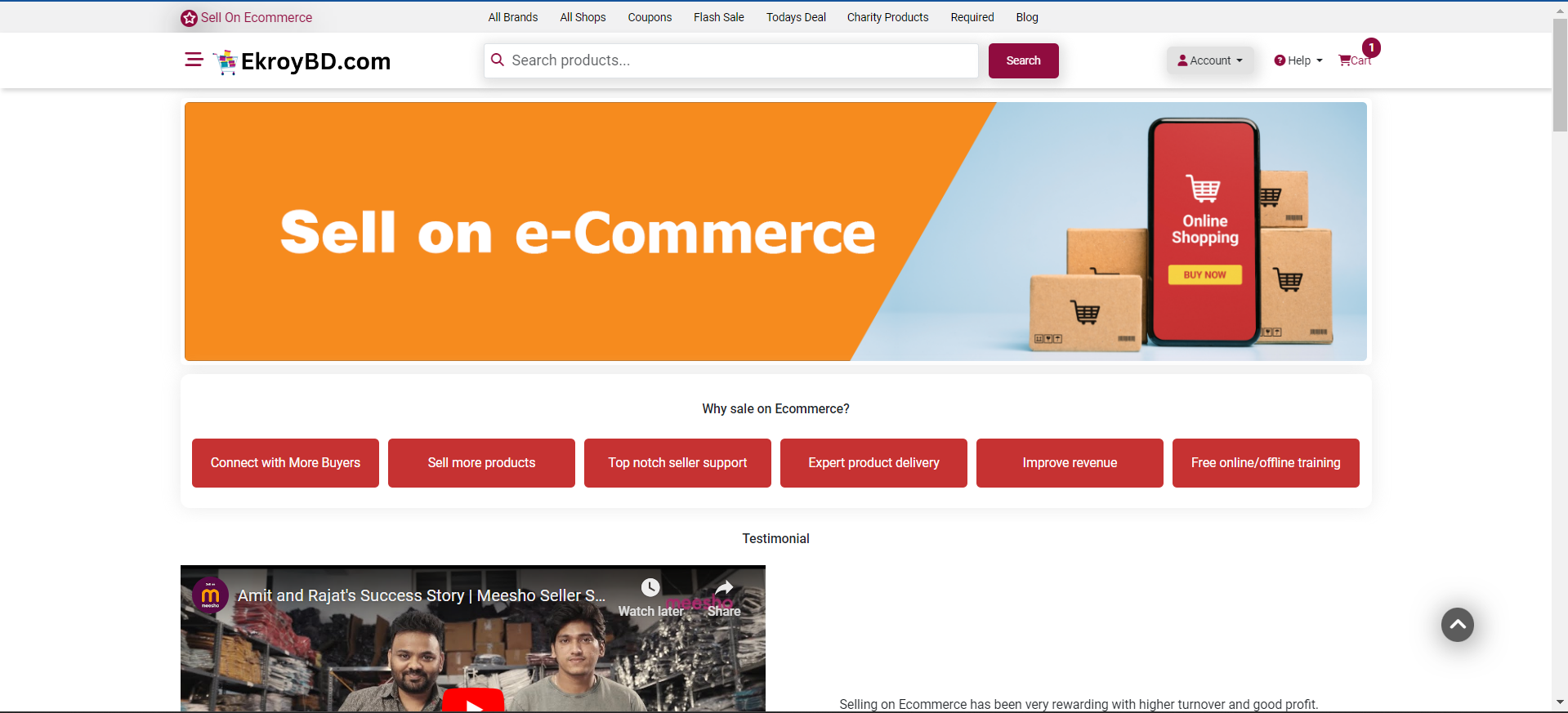Click the EkroyBD.com logo
This screenshot has height=713, width=1568.
pos(302,61)
